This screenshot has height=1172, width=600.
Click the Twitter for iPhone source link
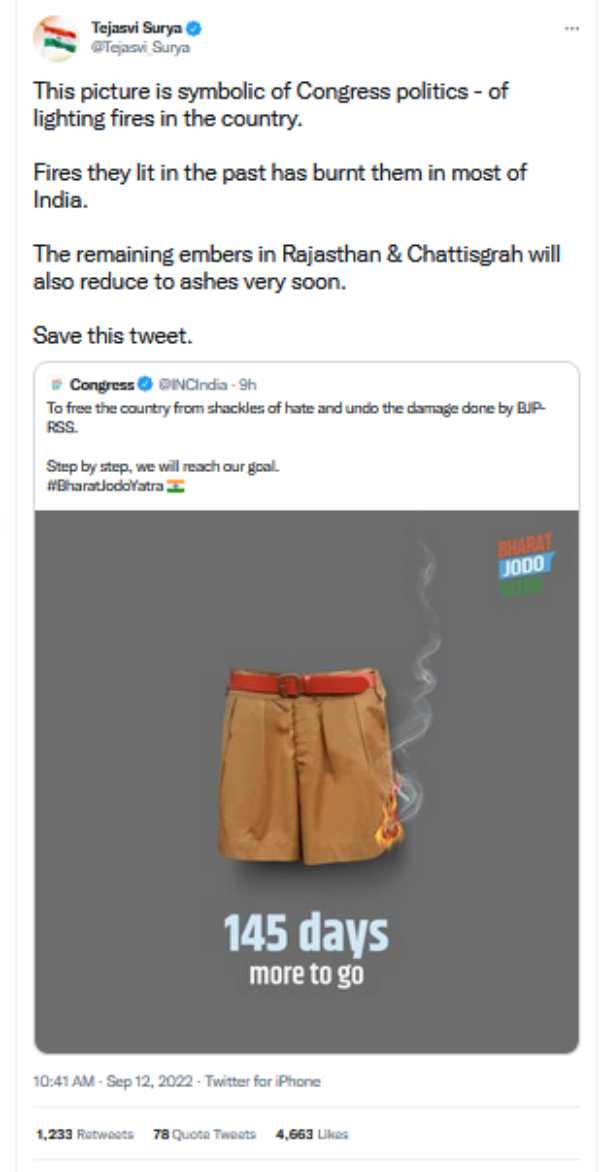[x=262, y=1081]
